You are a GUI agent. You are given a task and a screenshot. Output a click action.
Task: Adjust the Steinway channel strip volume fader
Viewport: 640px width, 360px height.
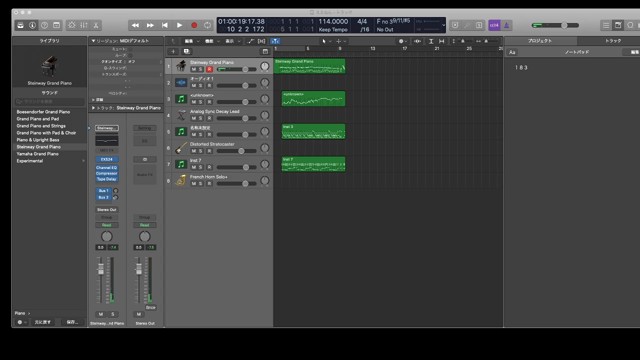[101, 269]
